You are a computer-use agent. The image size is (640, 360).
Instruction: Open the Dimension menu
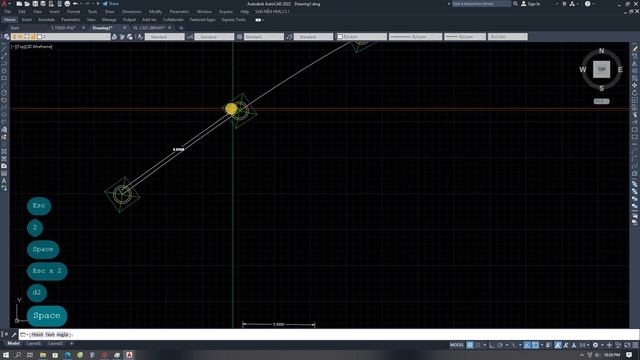tap(132, 12)
